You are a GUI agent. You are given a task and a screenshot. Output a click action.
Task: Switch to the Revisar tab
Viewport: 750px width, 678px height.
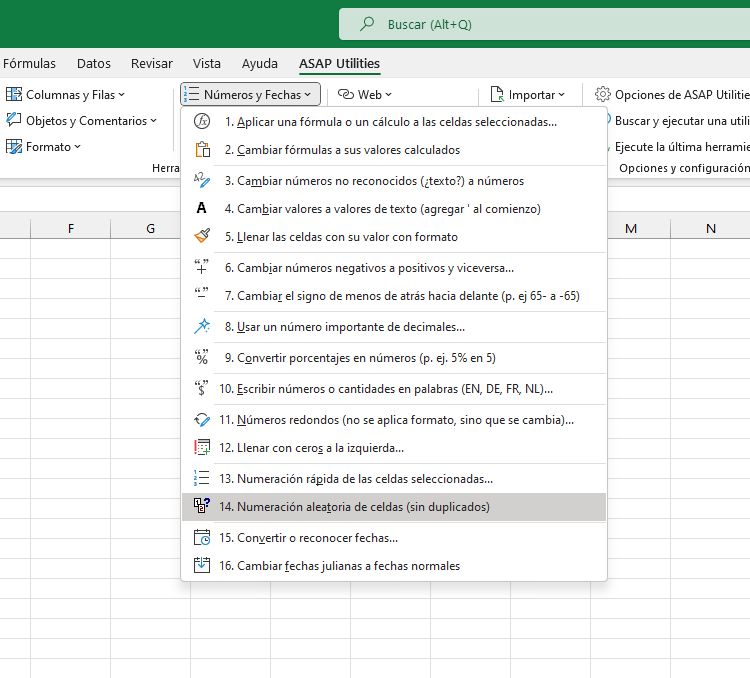pos(152,63)
